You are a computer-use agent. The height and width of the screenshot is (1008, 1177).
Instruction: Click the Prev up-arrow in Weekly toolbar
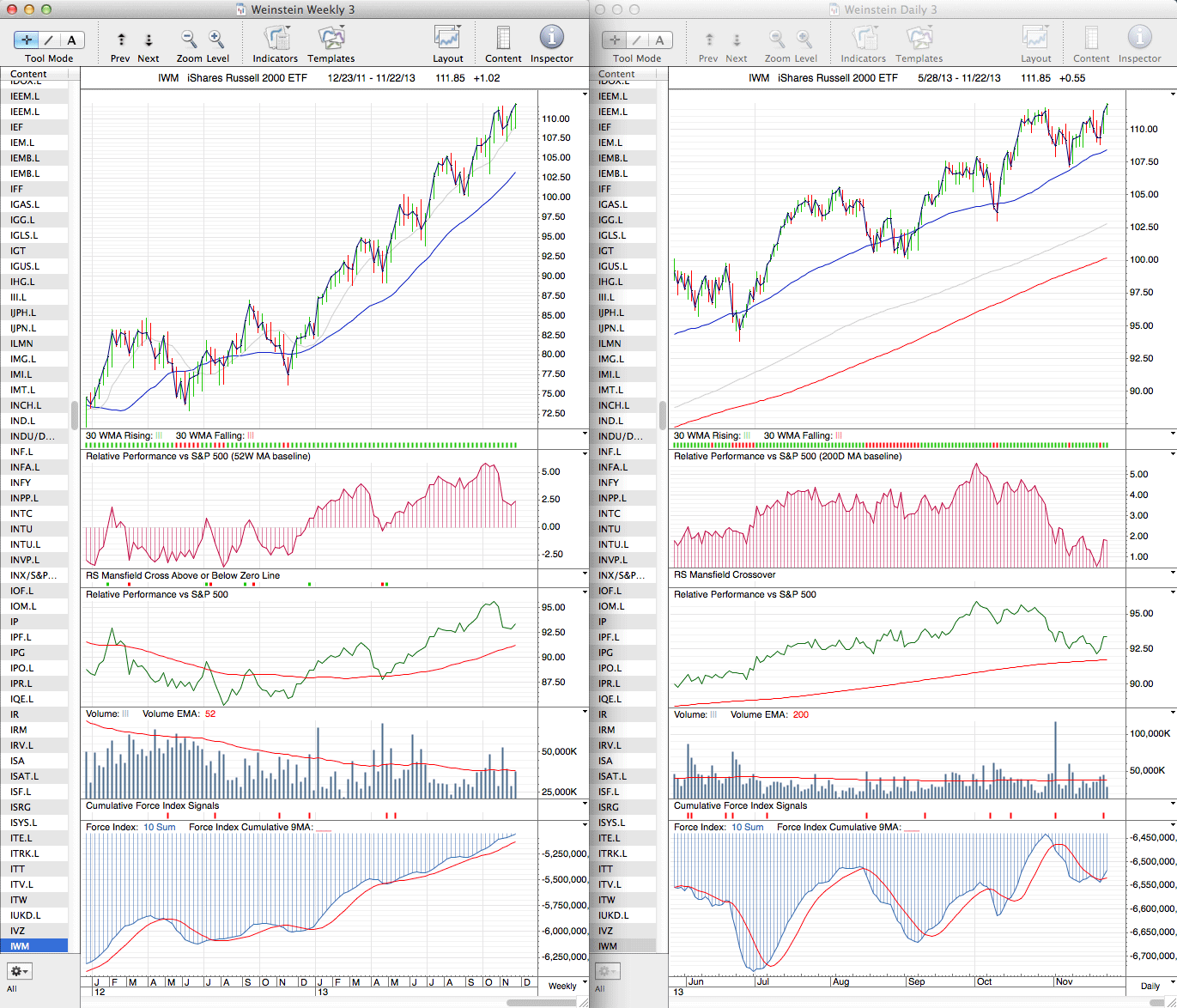click(121, 39)
